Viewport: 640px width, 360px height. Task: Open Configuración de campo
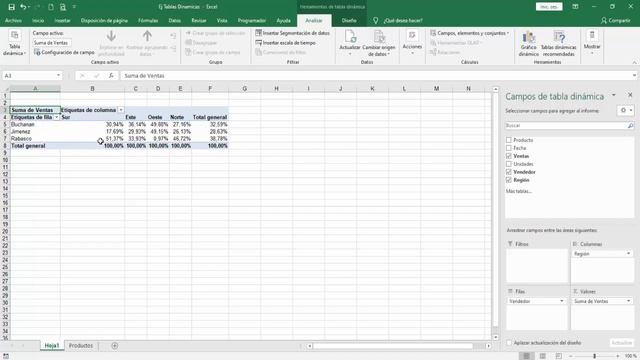(64, 52)
